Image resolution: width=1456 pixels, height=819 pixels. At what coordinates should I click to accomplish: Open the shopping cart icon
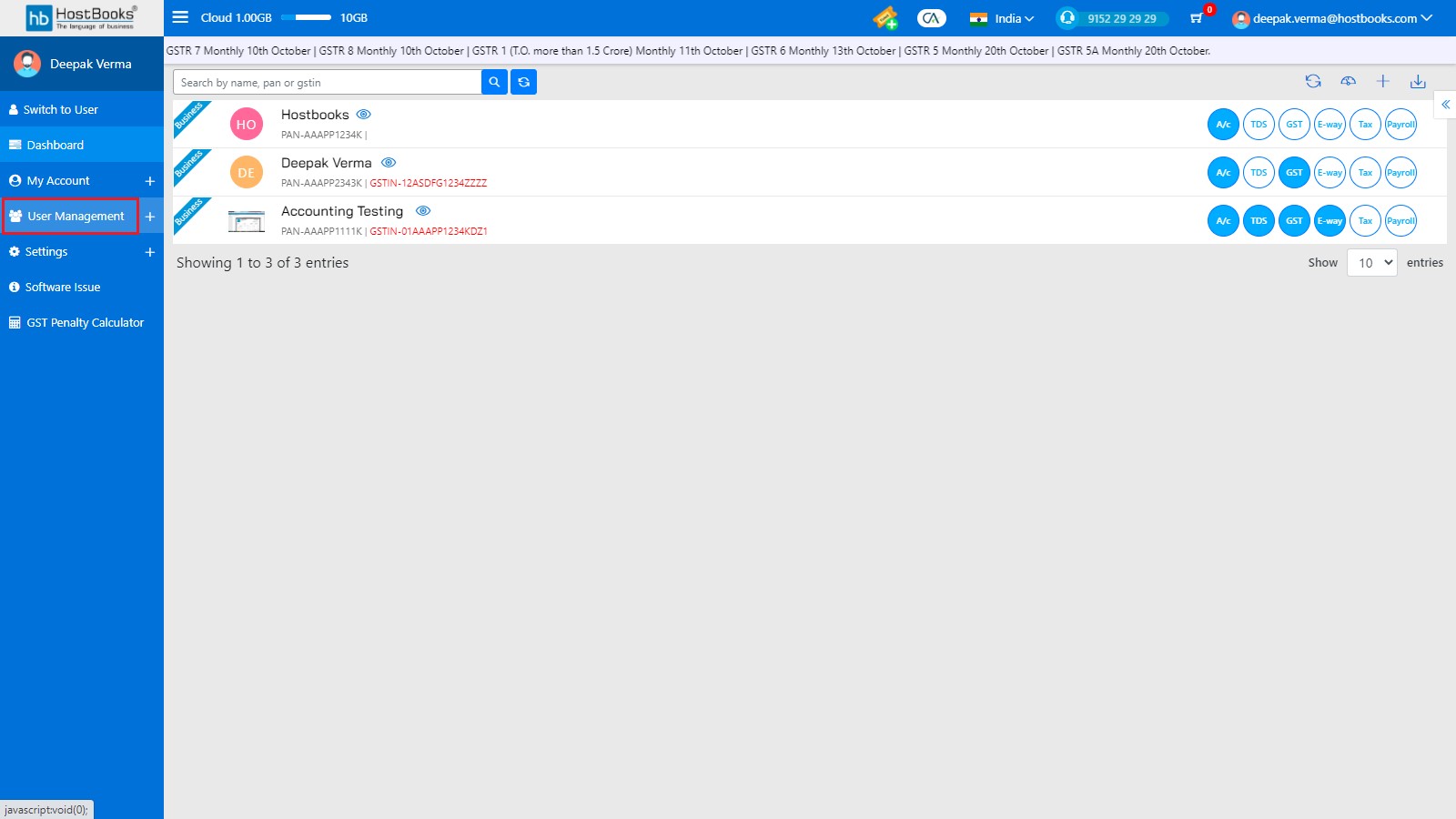(1196, 18)
